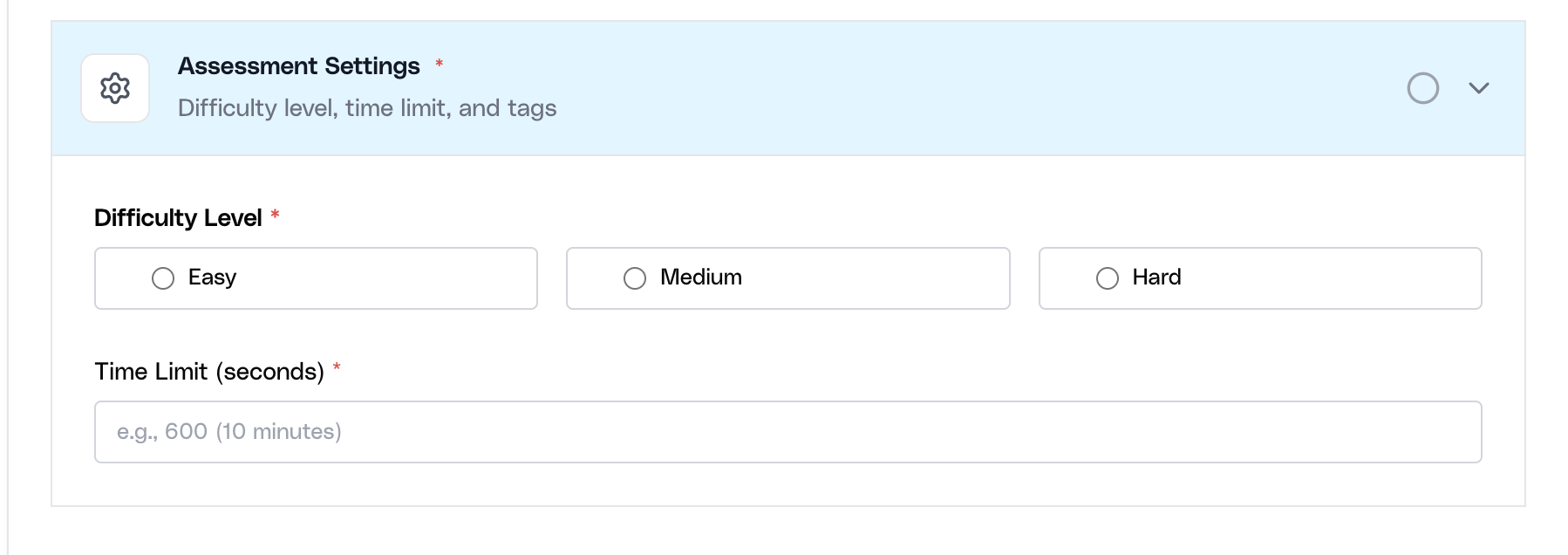Click the "Difficulty level, time limit, and tags" subtitle
1568x555 pixels.
pyautogui.click(x=367, y=108)
